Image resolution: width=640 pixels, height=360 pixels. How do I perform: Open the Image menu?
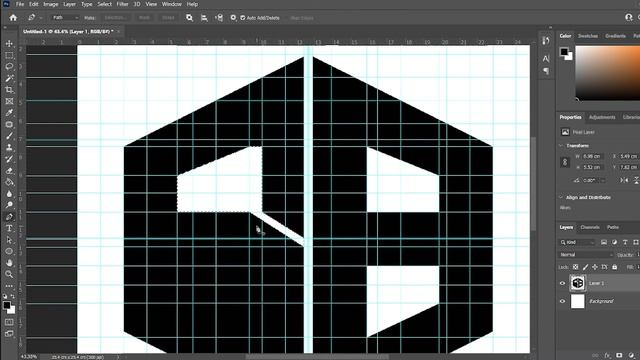pos(51,4)
